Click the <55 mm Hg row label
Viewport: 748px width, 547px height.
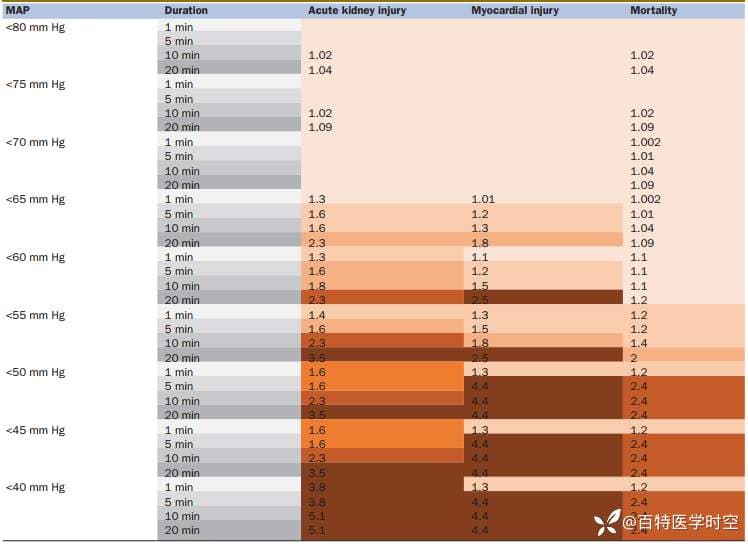[35, 315]
